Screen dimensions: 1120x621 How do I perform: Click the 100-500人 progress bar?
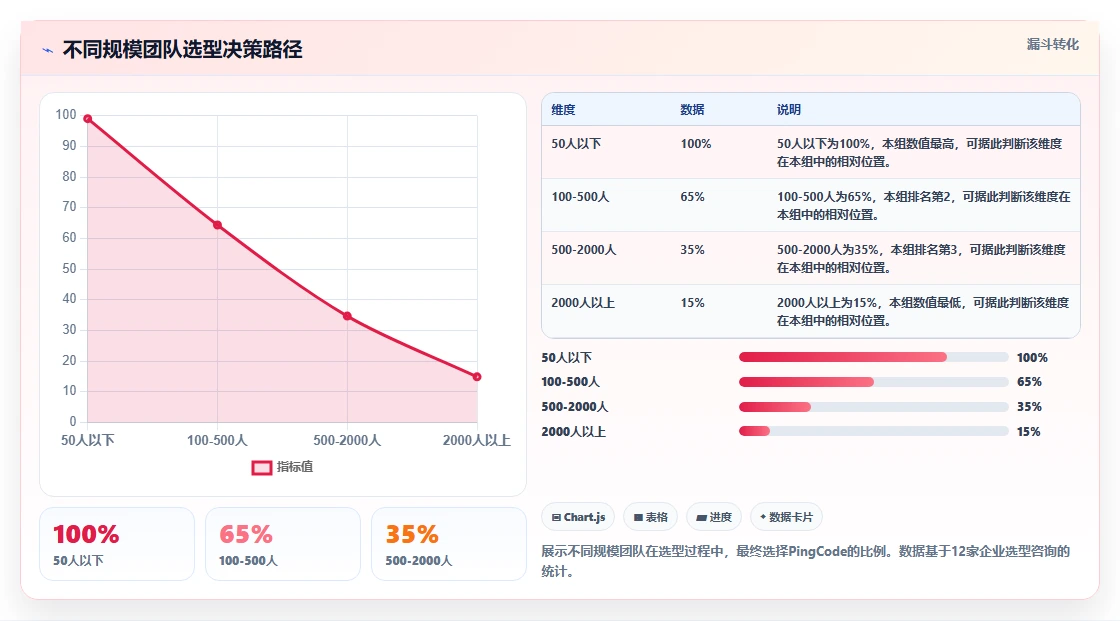(873, 382)
